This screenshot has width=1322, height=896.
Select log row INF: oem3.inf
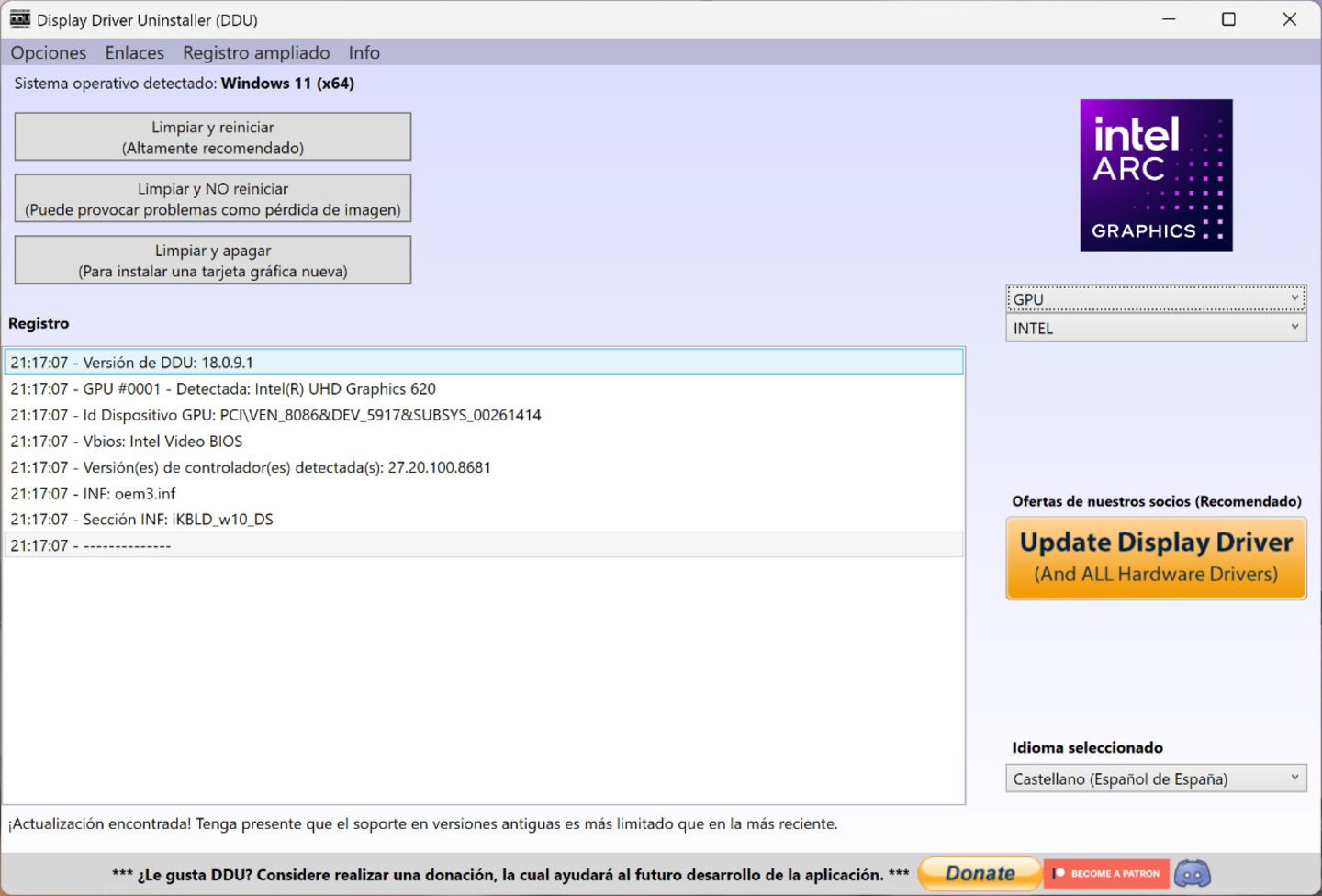pyautogui.click(x=484, y=493)
